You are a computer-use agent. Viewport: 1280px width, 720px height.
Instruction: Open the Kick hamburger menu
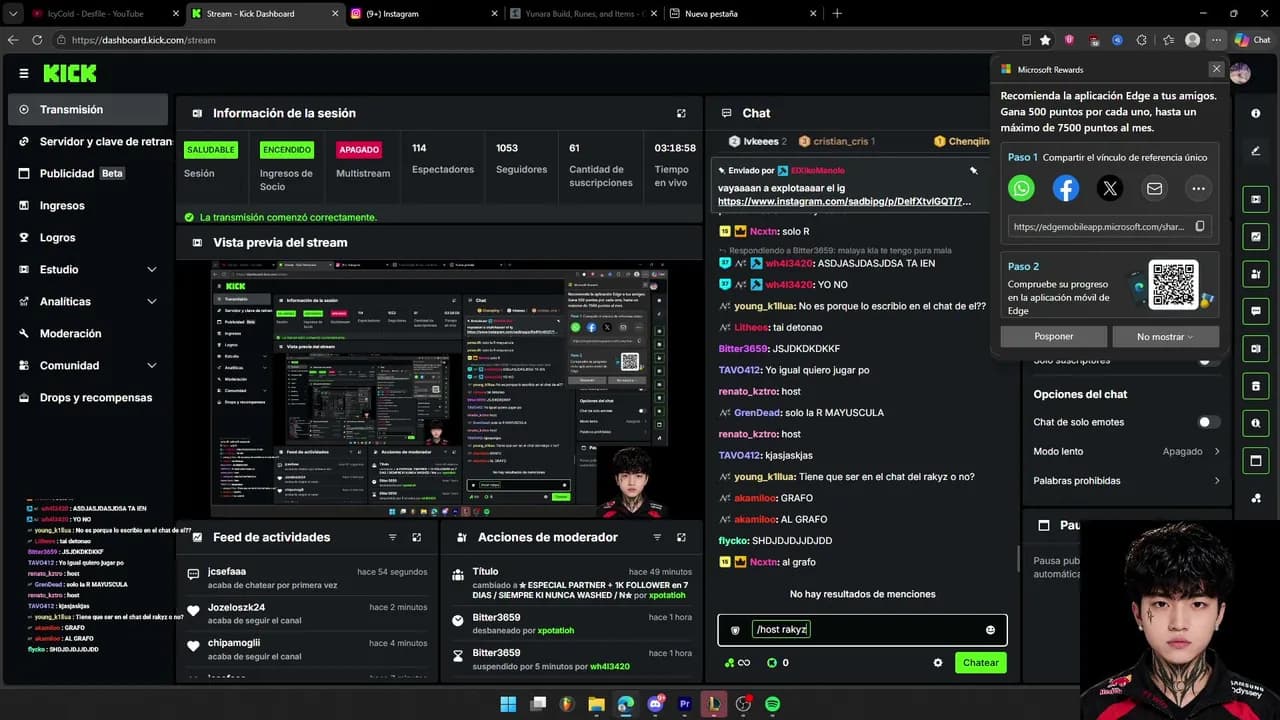(x=24, y=73)
